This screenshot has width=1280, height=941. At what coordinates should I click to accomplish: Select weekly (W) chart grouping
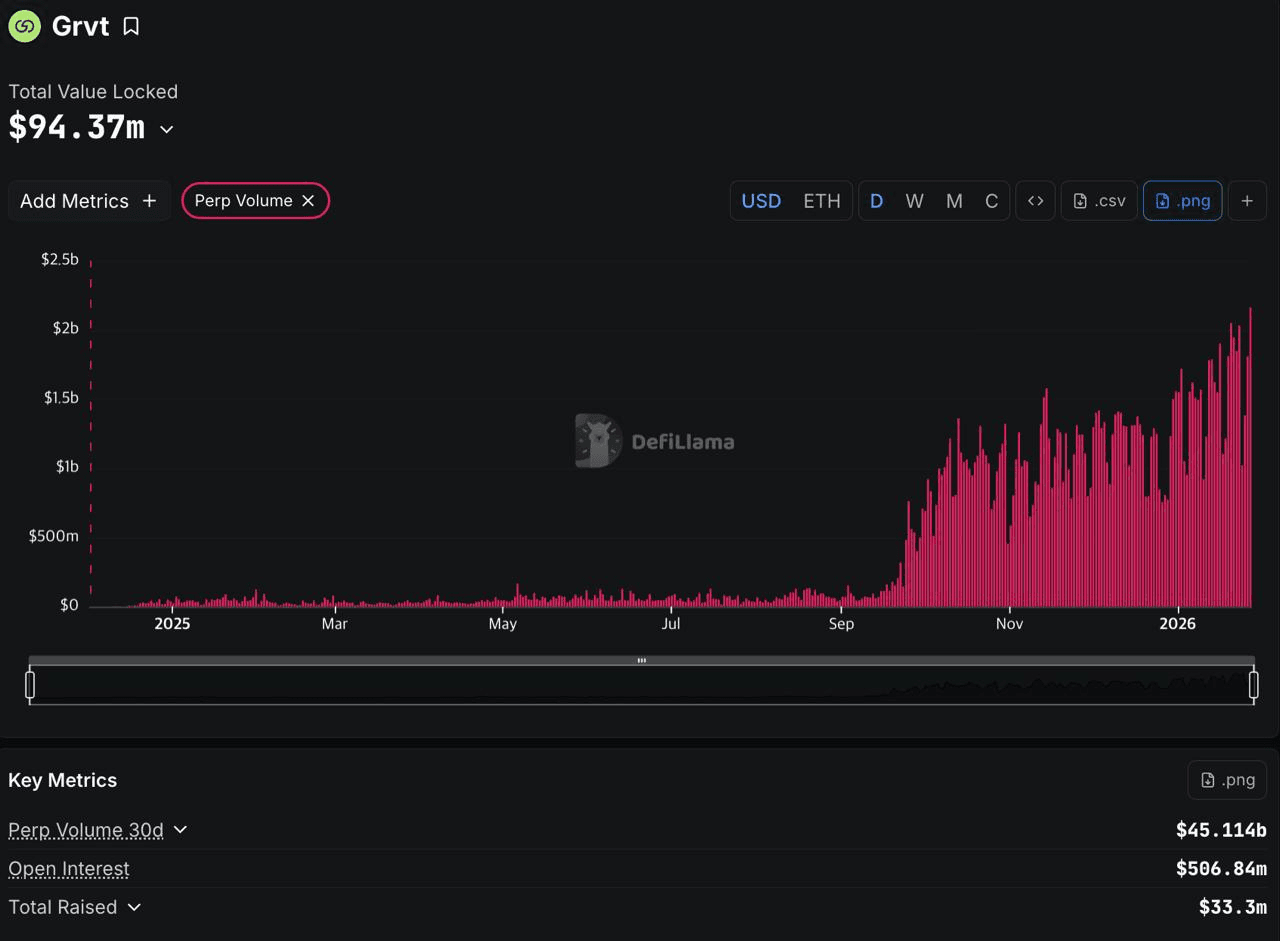[914, 201]
